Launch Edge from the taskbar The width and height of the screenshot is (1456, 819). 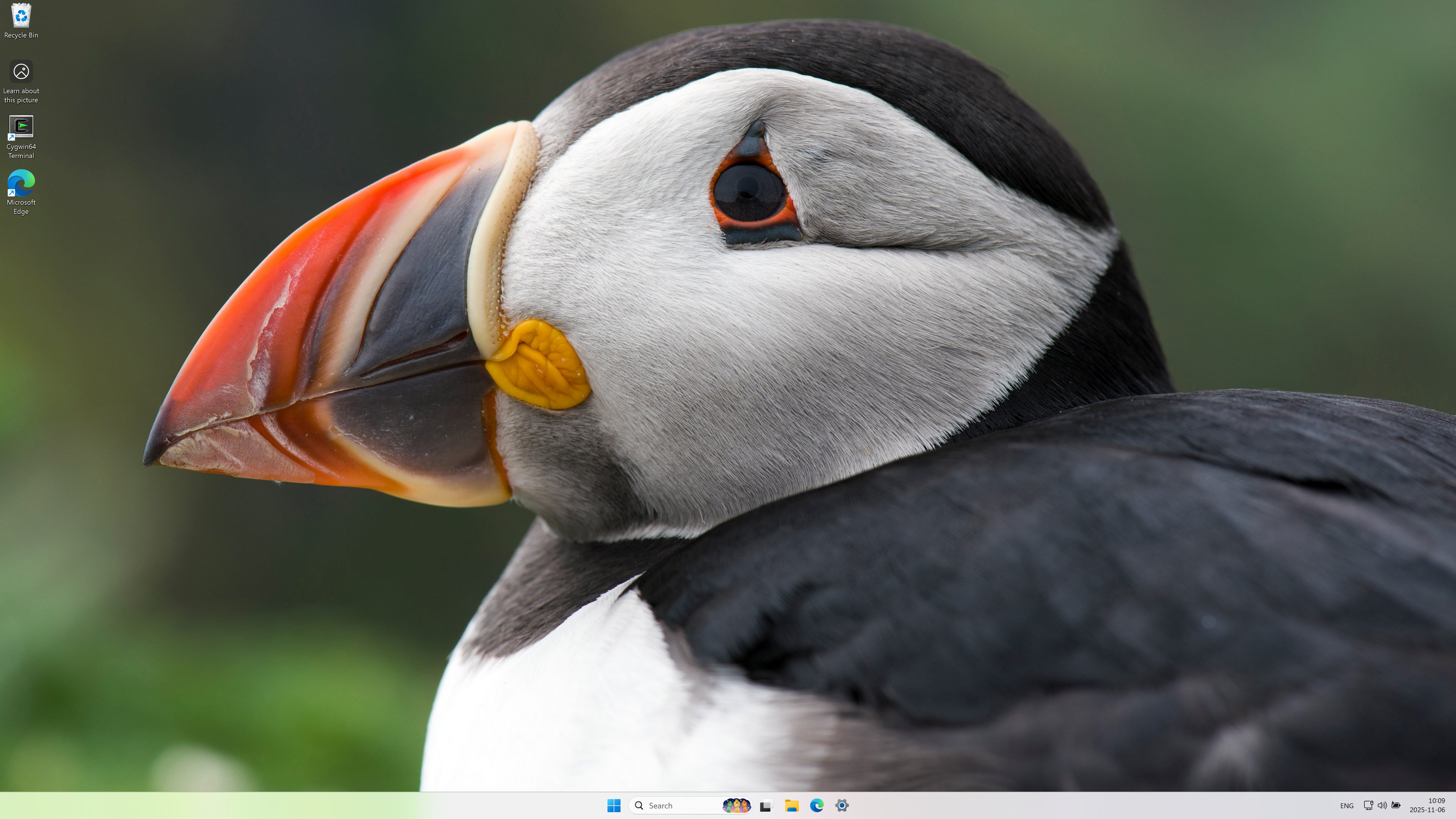point(816,805)
